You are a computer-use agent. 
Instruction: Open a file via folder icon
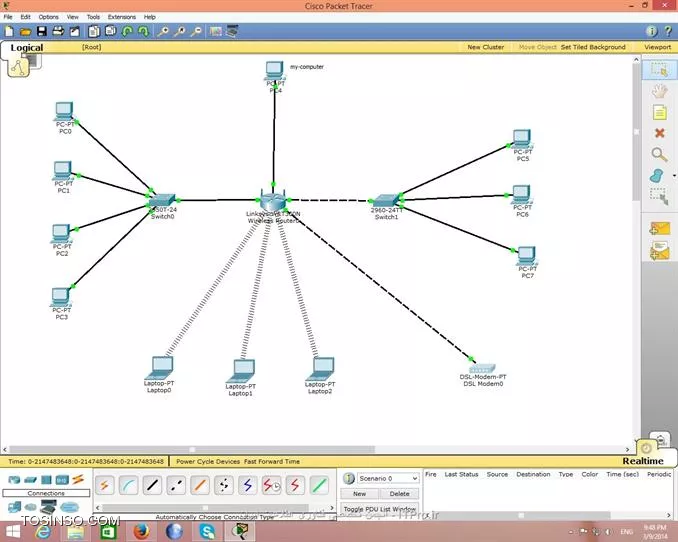(25, 32)
